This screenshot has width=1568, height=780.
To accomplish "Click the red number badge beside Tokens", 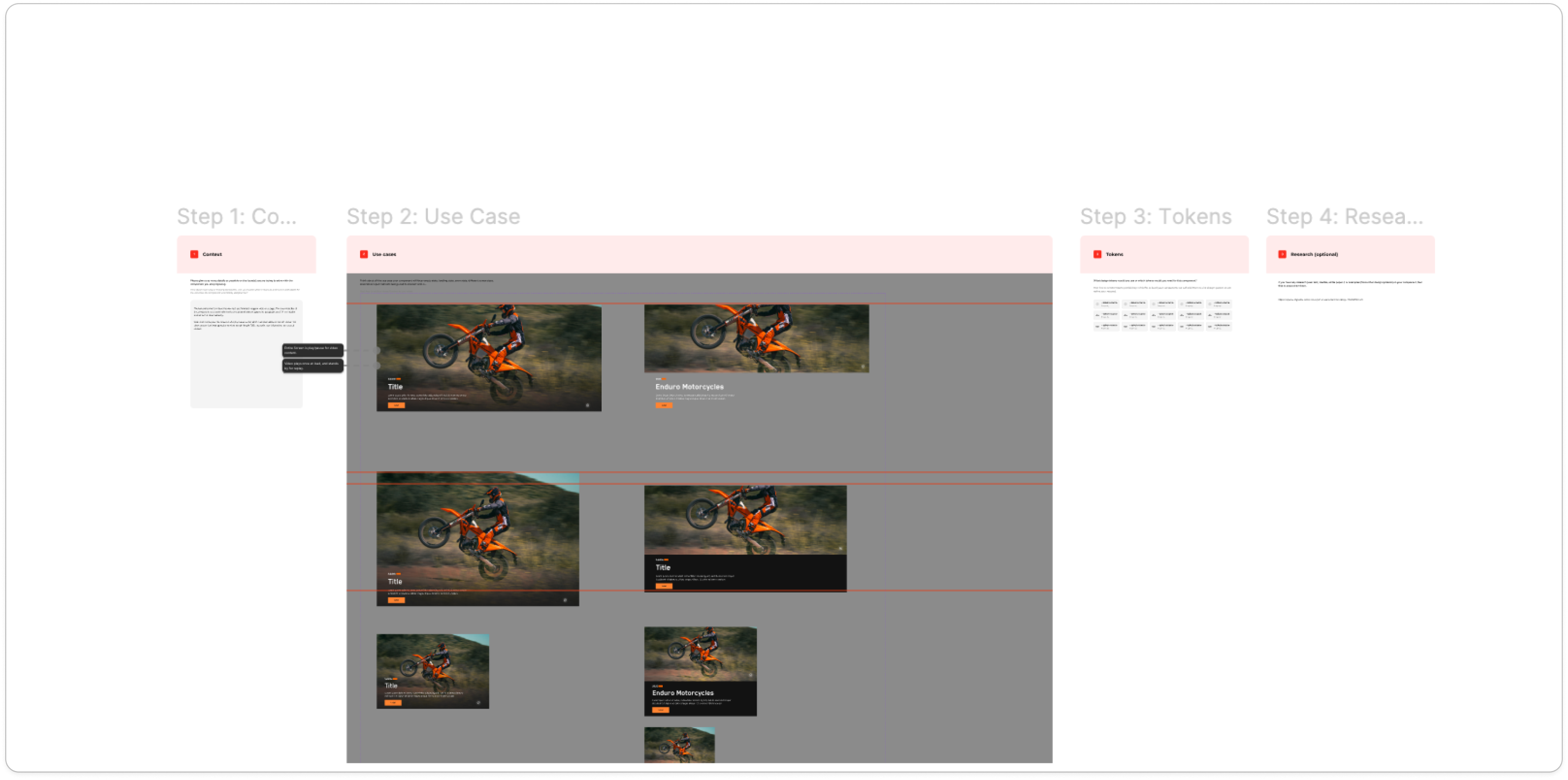I will [1098, 254].
